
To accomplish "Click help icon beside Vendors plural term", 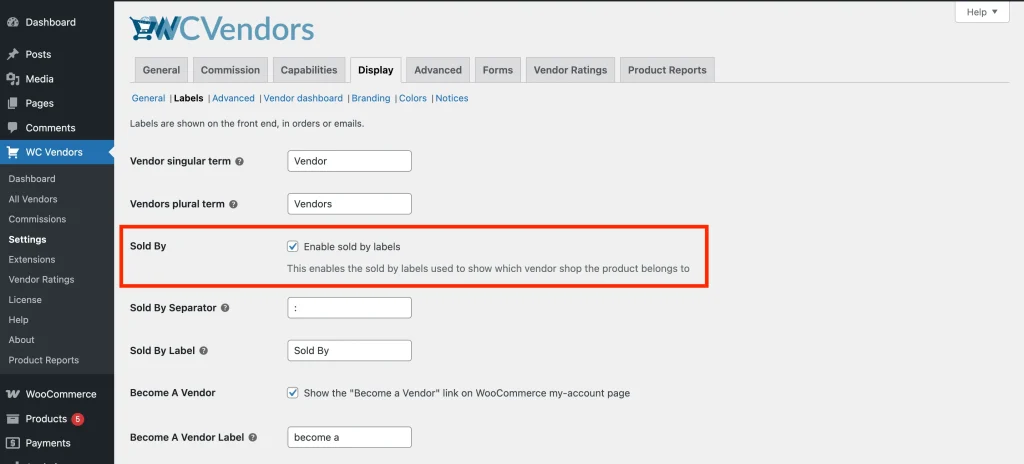I will click(x=233, y=204).
